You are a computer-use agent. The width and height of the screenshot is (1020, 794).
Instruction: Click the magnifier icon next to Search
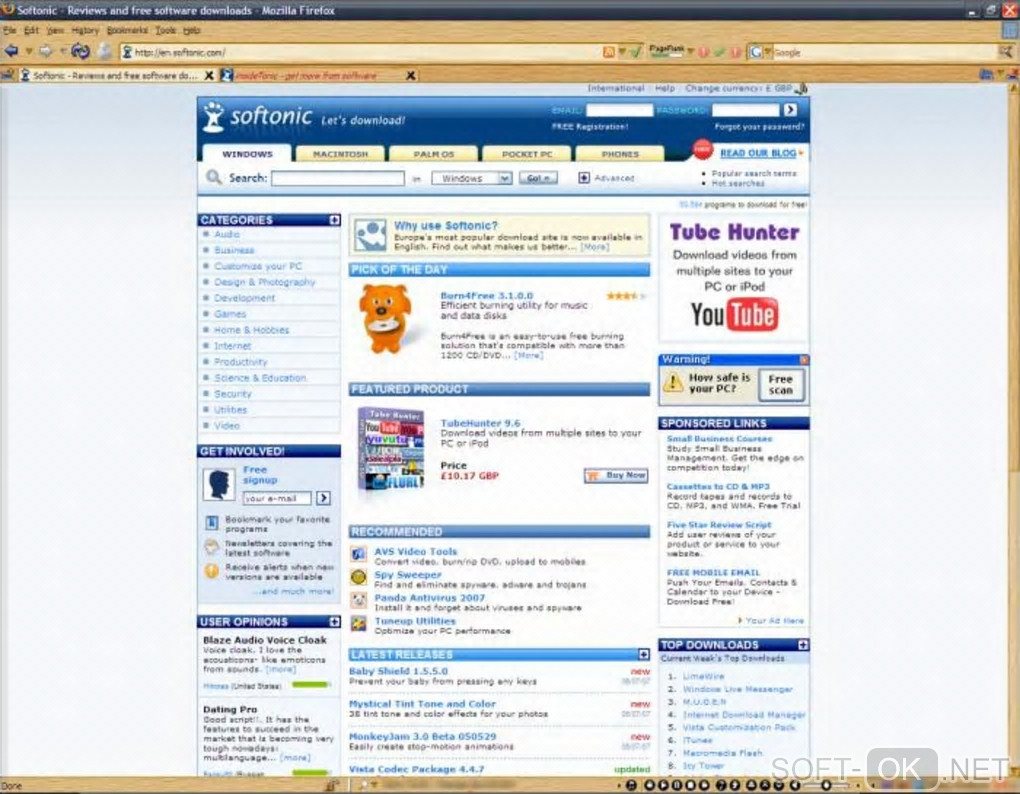pos(213,177)
